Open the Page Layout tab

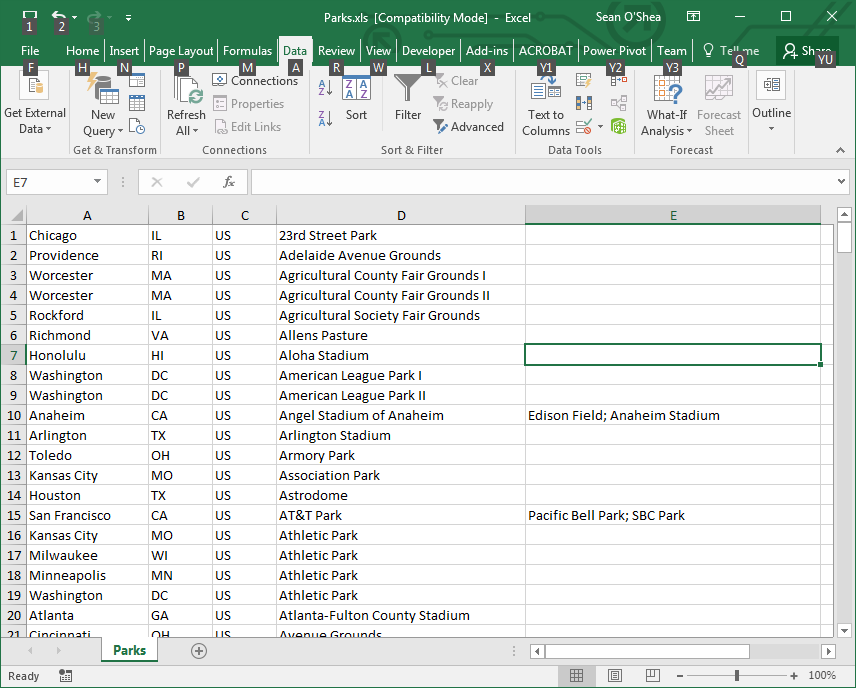pos(181,51)
